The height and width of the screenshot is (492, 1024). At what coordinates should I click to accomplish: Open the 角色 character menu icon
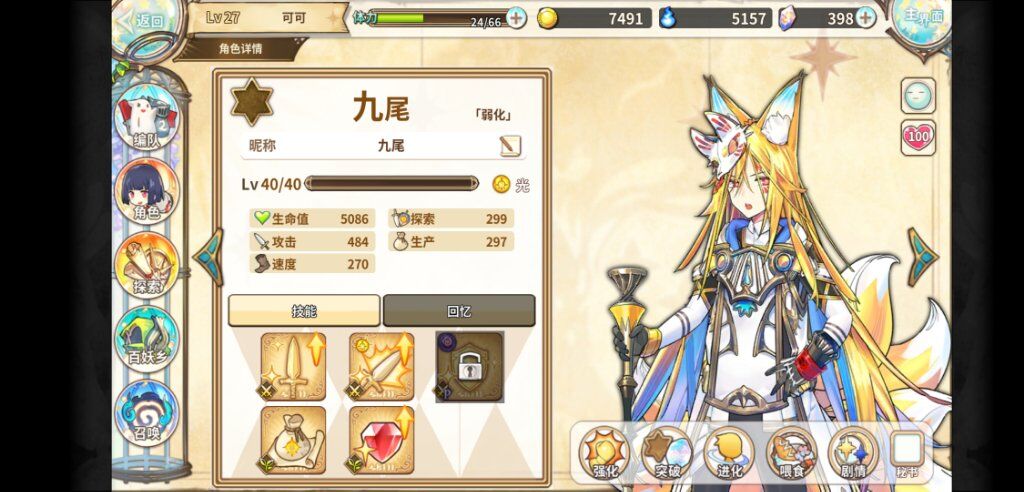point(146,191)
